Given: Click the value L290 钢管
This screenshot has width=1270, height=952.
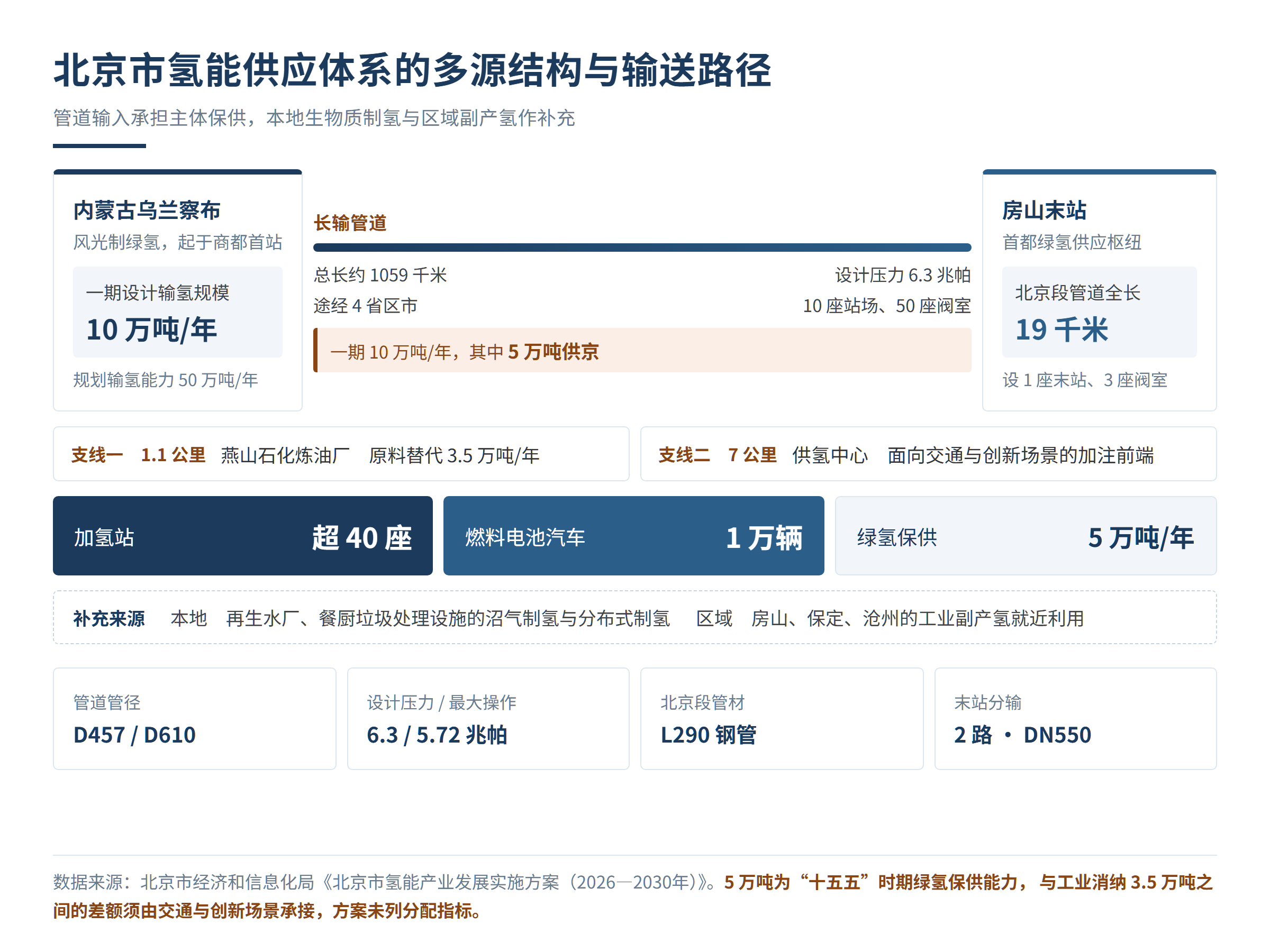Looking at the screenshot, I should tap(708, 735).
